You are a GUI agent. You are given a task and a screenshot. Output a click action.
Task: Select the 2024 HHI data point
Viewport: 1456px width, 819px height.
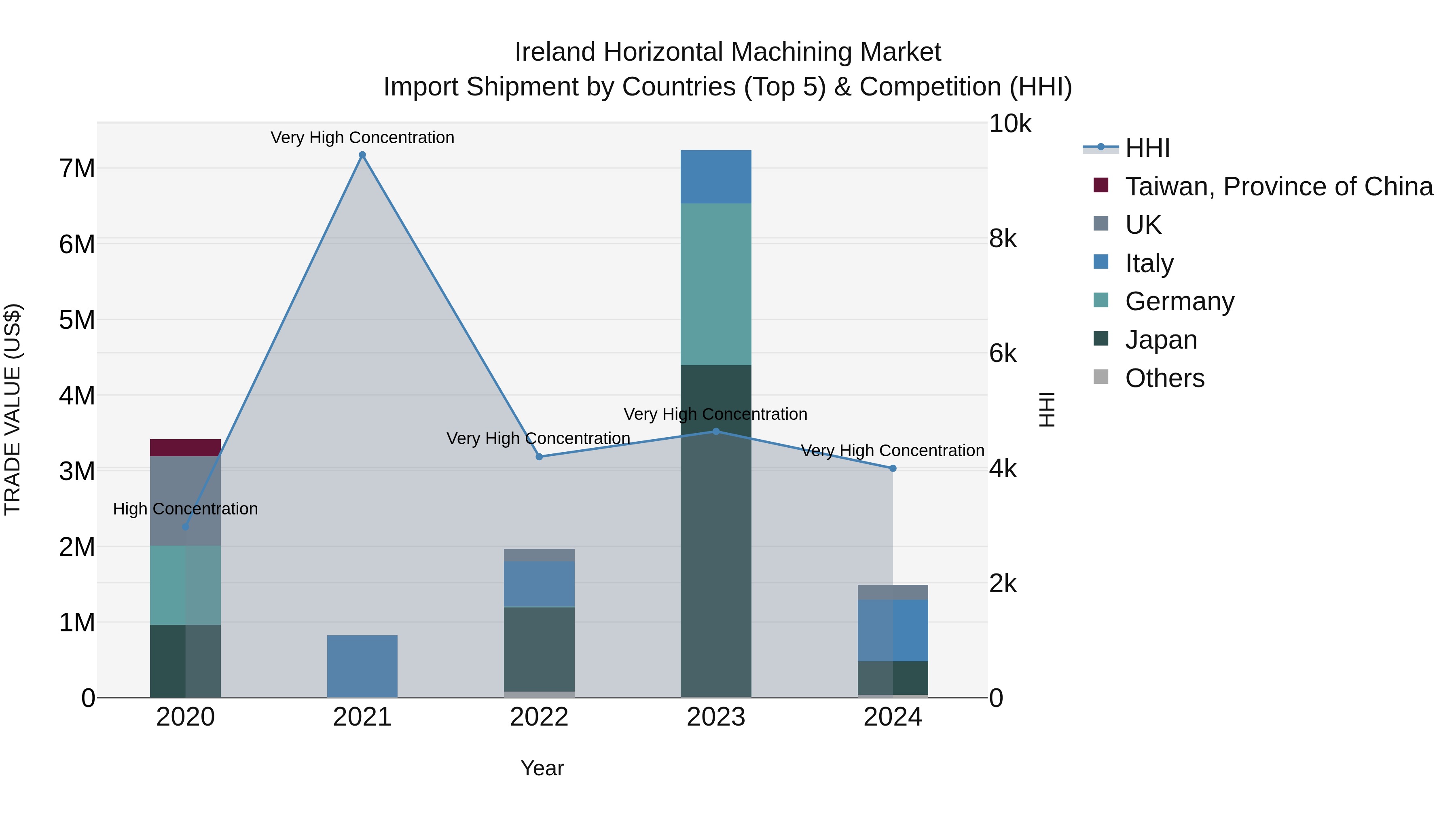[x=893, y=468]
